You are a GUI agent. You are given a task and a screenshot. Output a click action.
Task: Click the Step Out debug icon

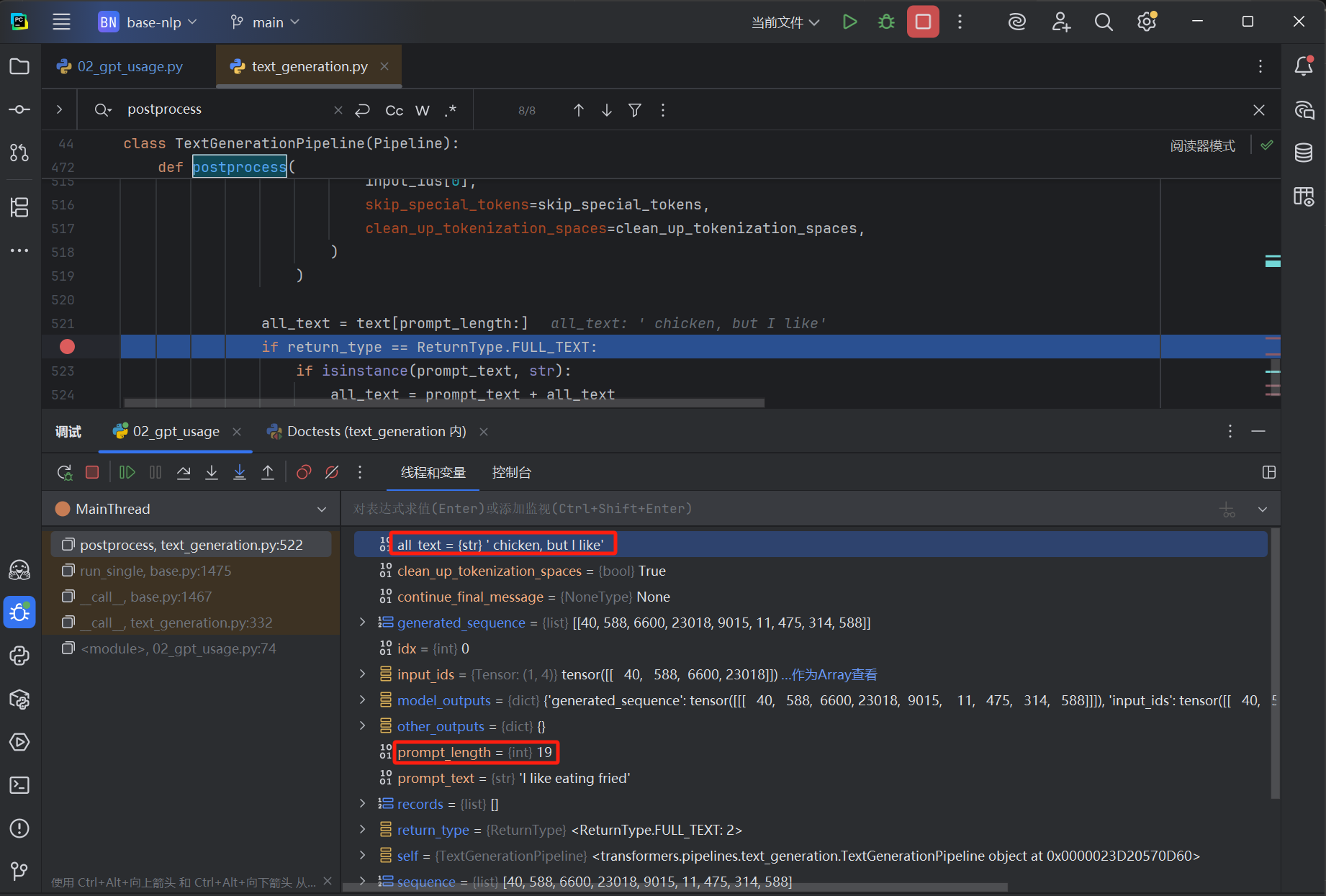pyautogui.click(x=268, y=473)
